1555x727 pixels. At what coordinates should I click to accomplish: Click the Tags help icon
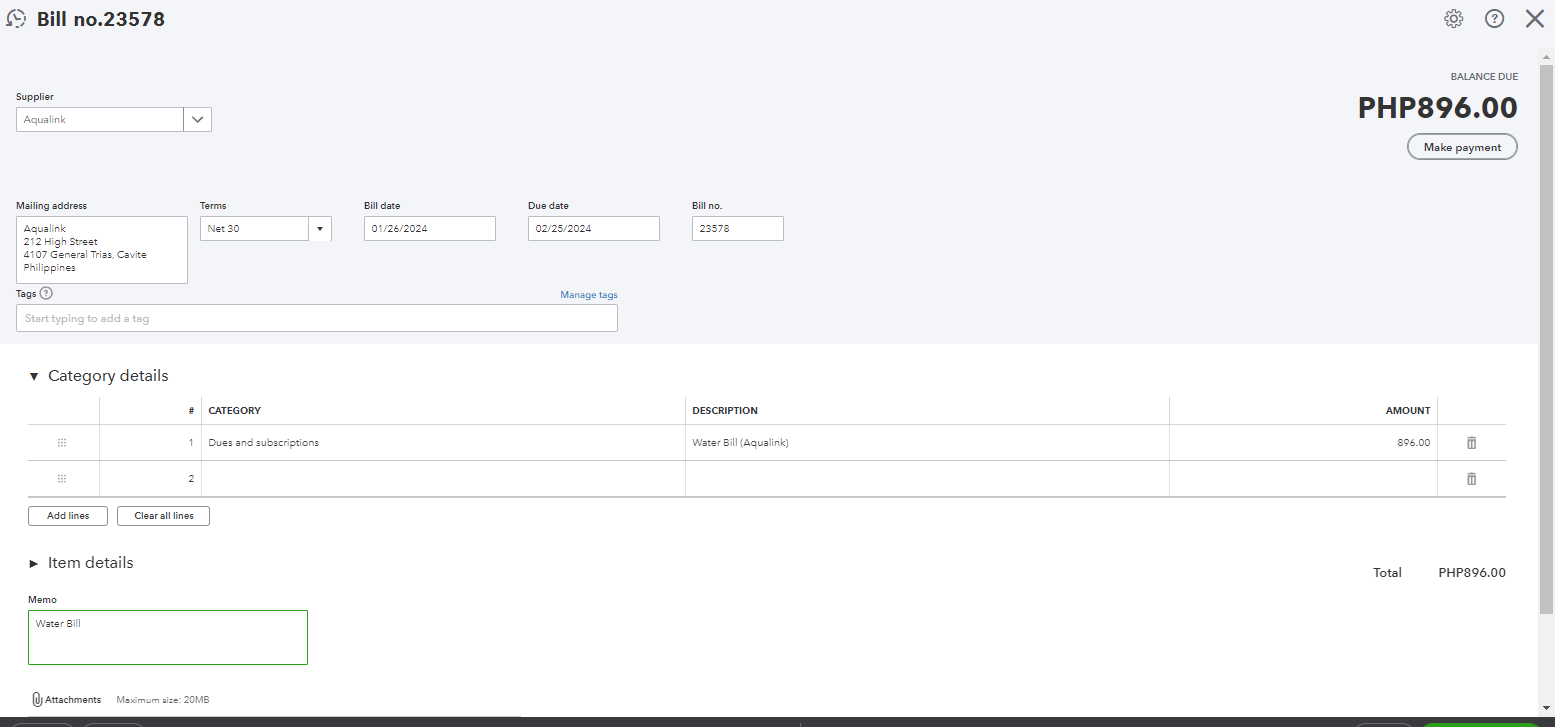(x=46, y=293)
